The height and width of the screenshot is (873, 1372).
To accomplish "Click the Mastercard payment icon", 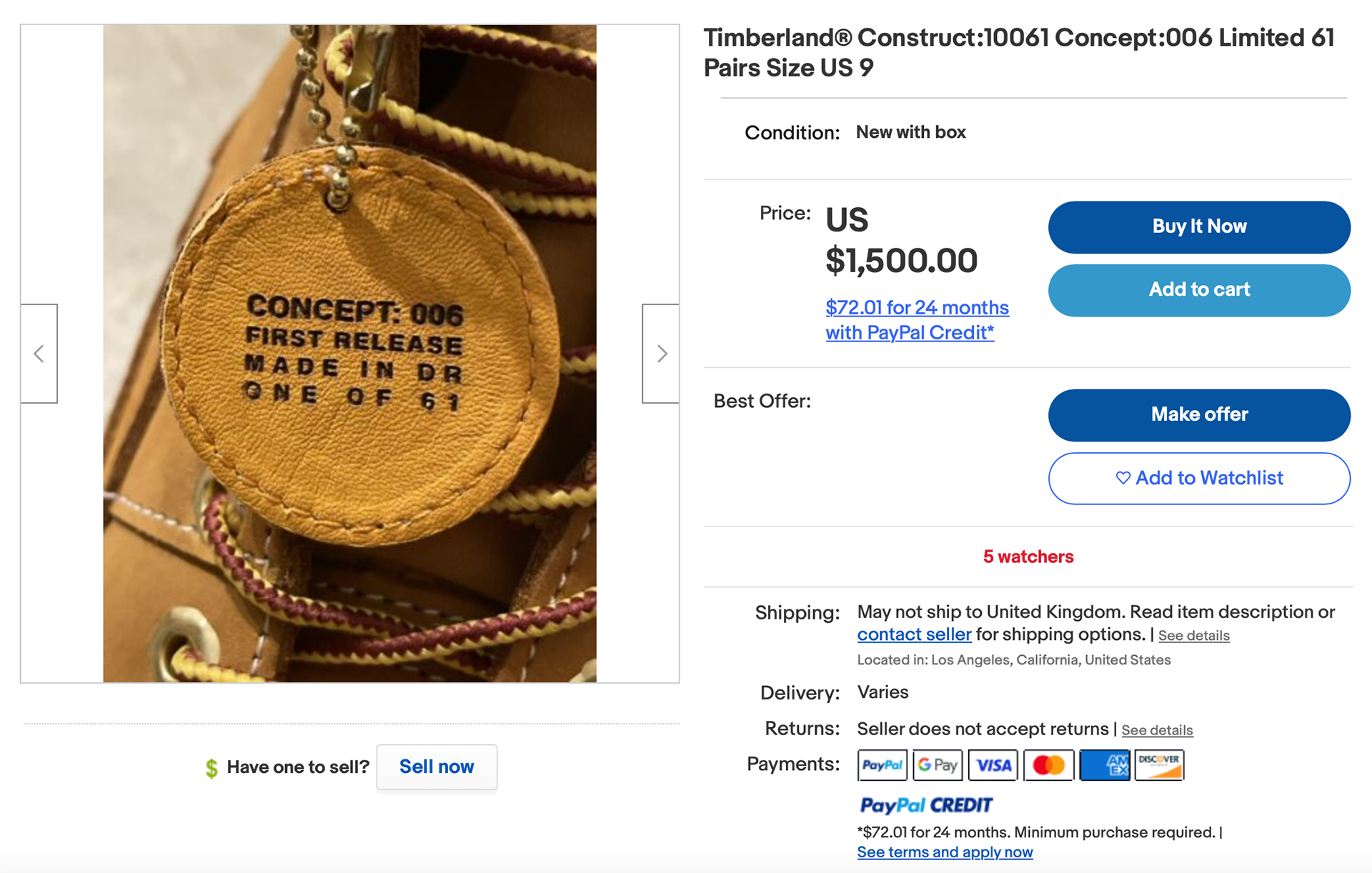I will coord(1048,765).
